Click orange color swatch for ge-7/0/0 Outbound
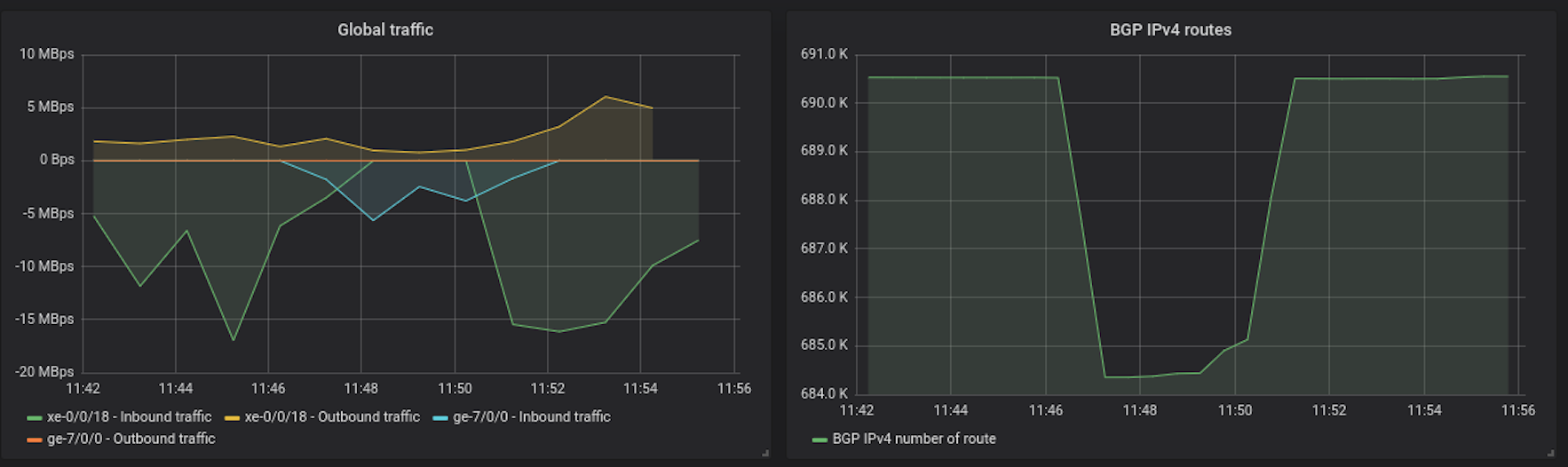This screenshot has height=467, width=1568. coord(35,439)
